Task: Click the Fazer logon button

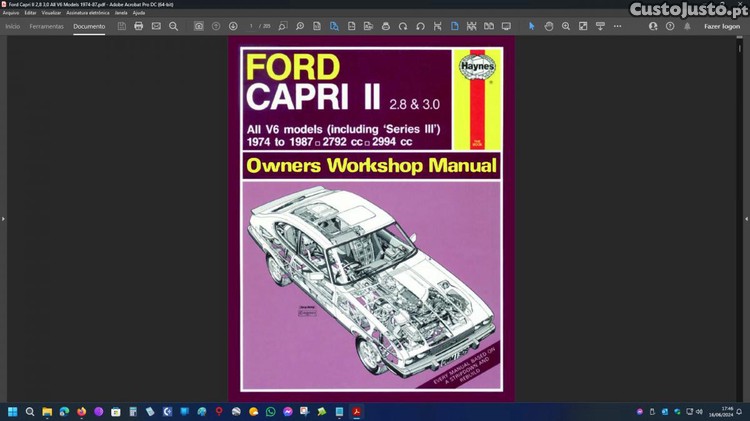Action: [x=722, y=26]
